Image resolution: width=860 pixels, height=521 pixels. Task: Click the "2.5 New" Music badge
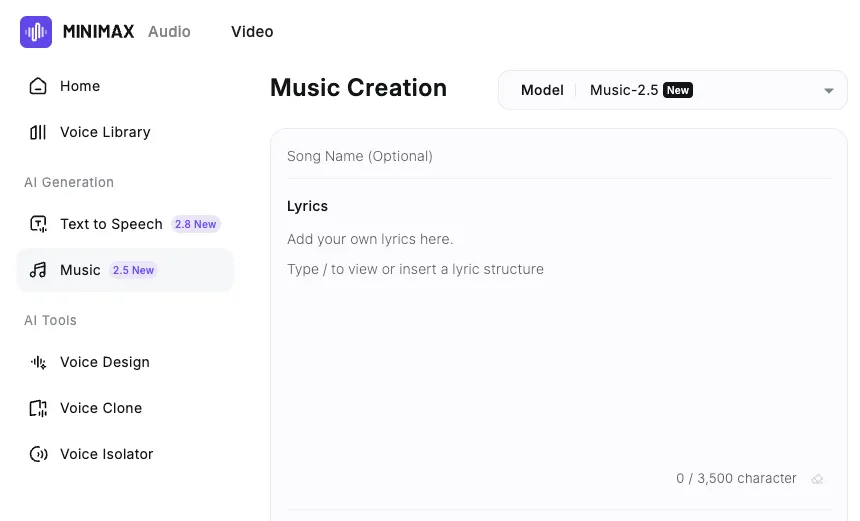click(x=133, y=270)
